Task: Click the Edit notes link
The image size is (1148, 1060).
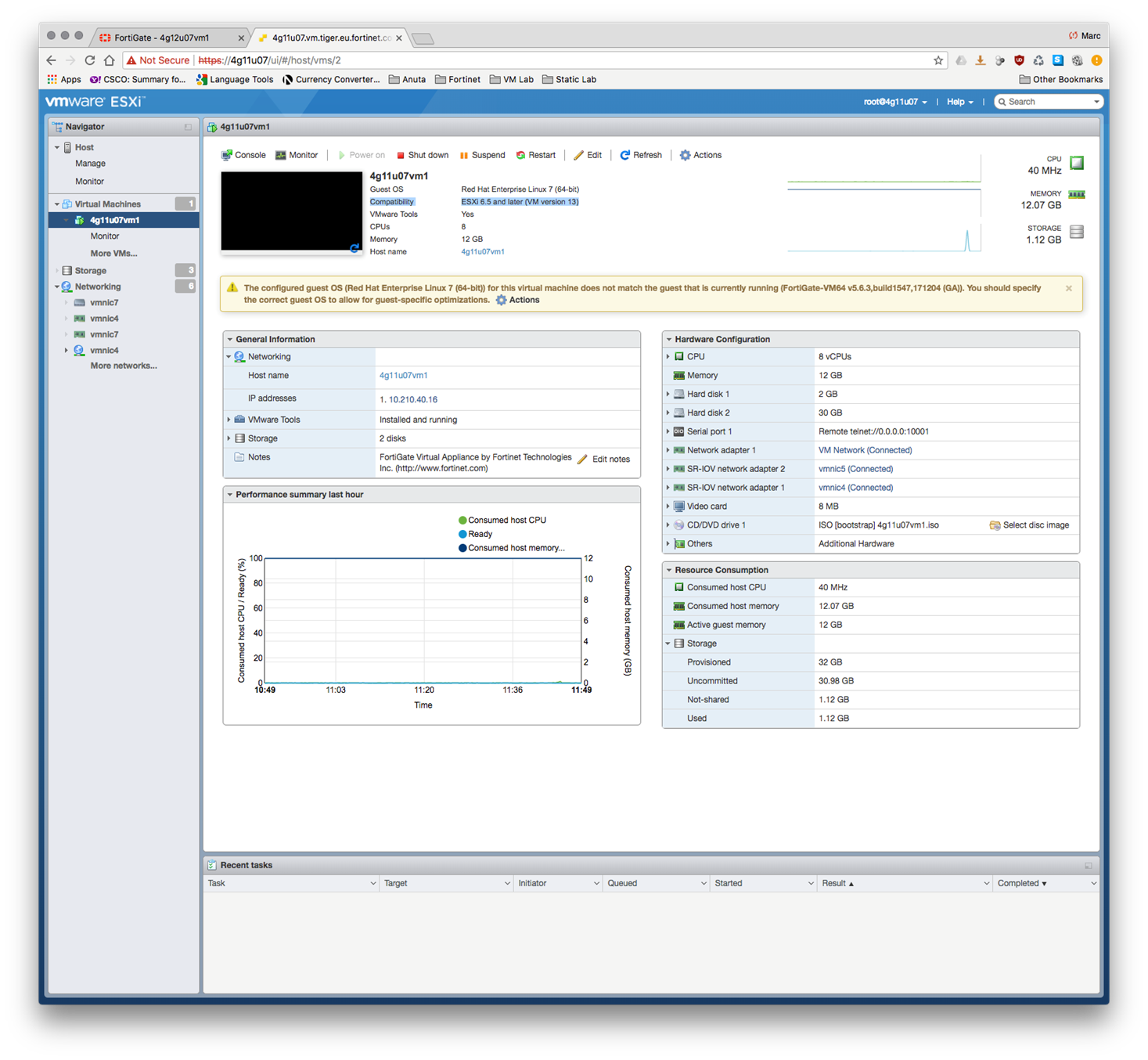Action: tap(603, 460)
